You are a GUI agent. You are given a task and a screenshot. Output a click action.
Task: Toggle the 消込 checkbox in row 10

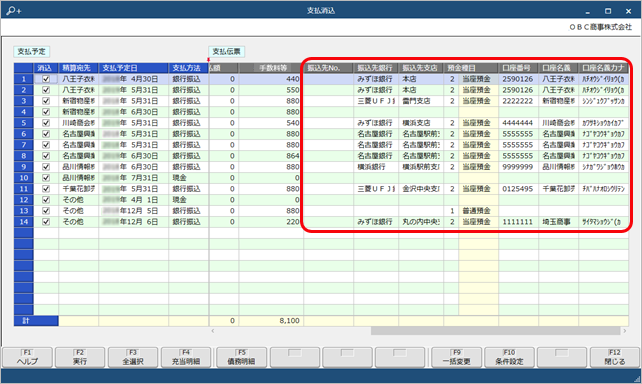[46, 178]
